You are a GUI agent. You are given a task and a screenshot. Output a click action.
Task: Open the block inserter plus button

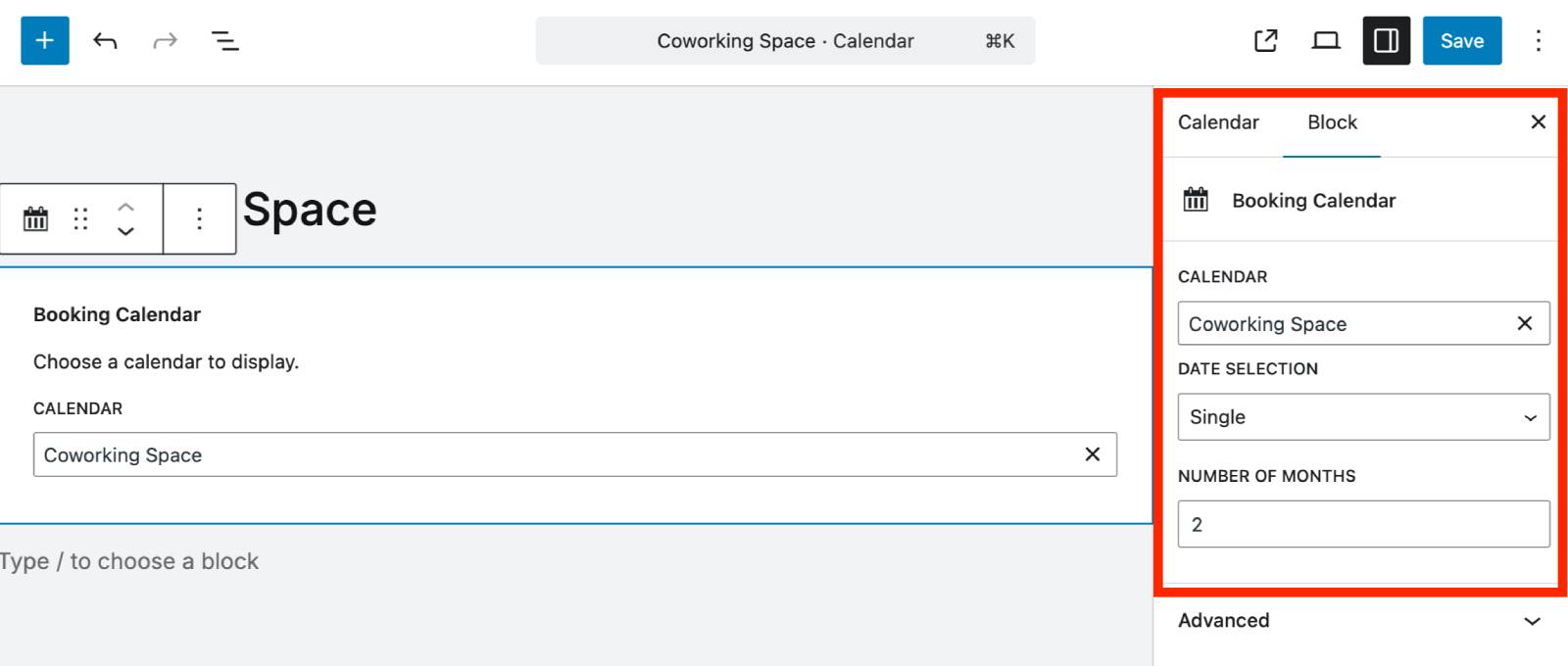point(45,40)
